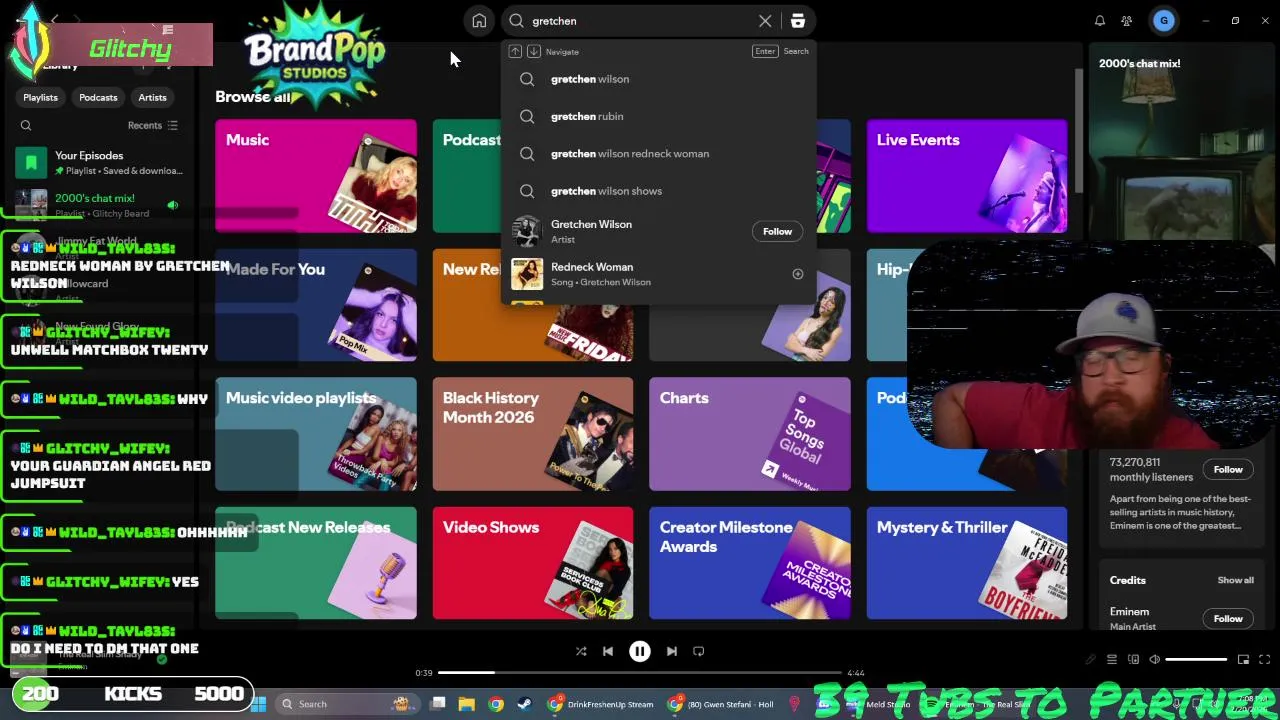Adjust the volume slider
Image resolution: width=1280 pixels, height=720 pixels.
(1196, 660)
